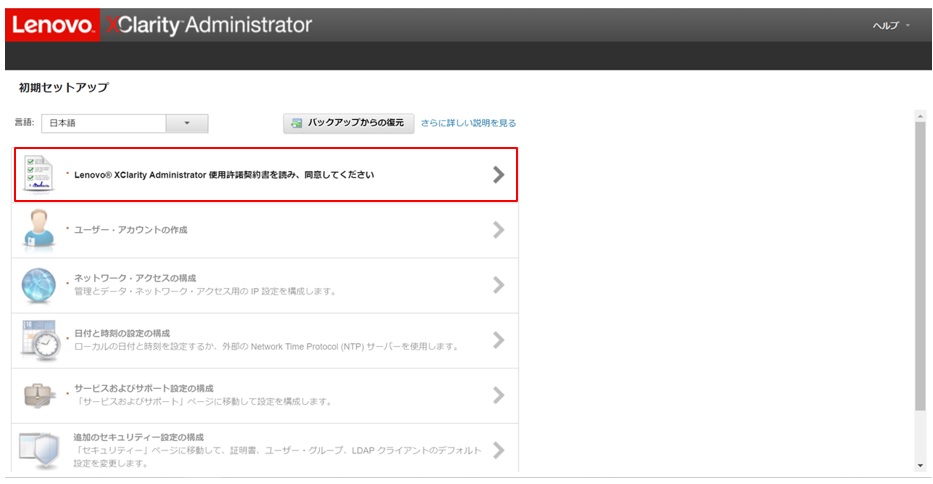Click the XClarity Administrator title
933x484 pixels.
tap(209, 25)
